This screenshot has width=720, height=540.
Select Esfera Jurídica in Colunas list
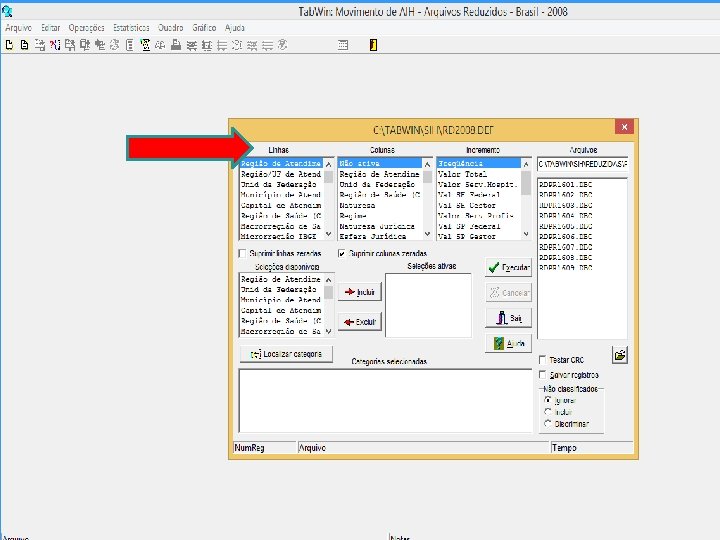(380, 236)
